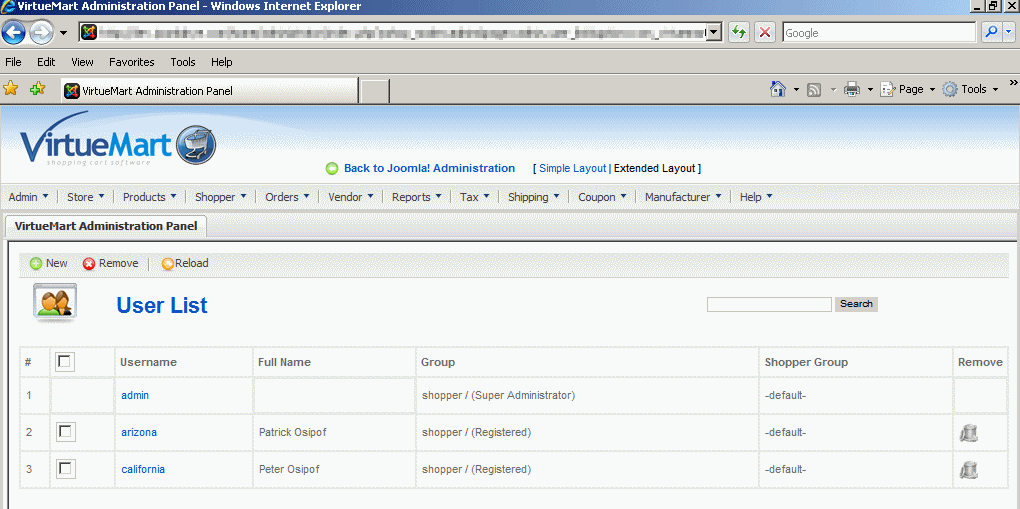Click trash icon for california row
1020x509 pixels.
click(x=969, y=469)
